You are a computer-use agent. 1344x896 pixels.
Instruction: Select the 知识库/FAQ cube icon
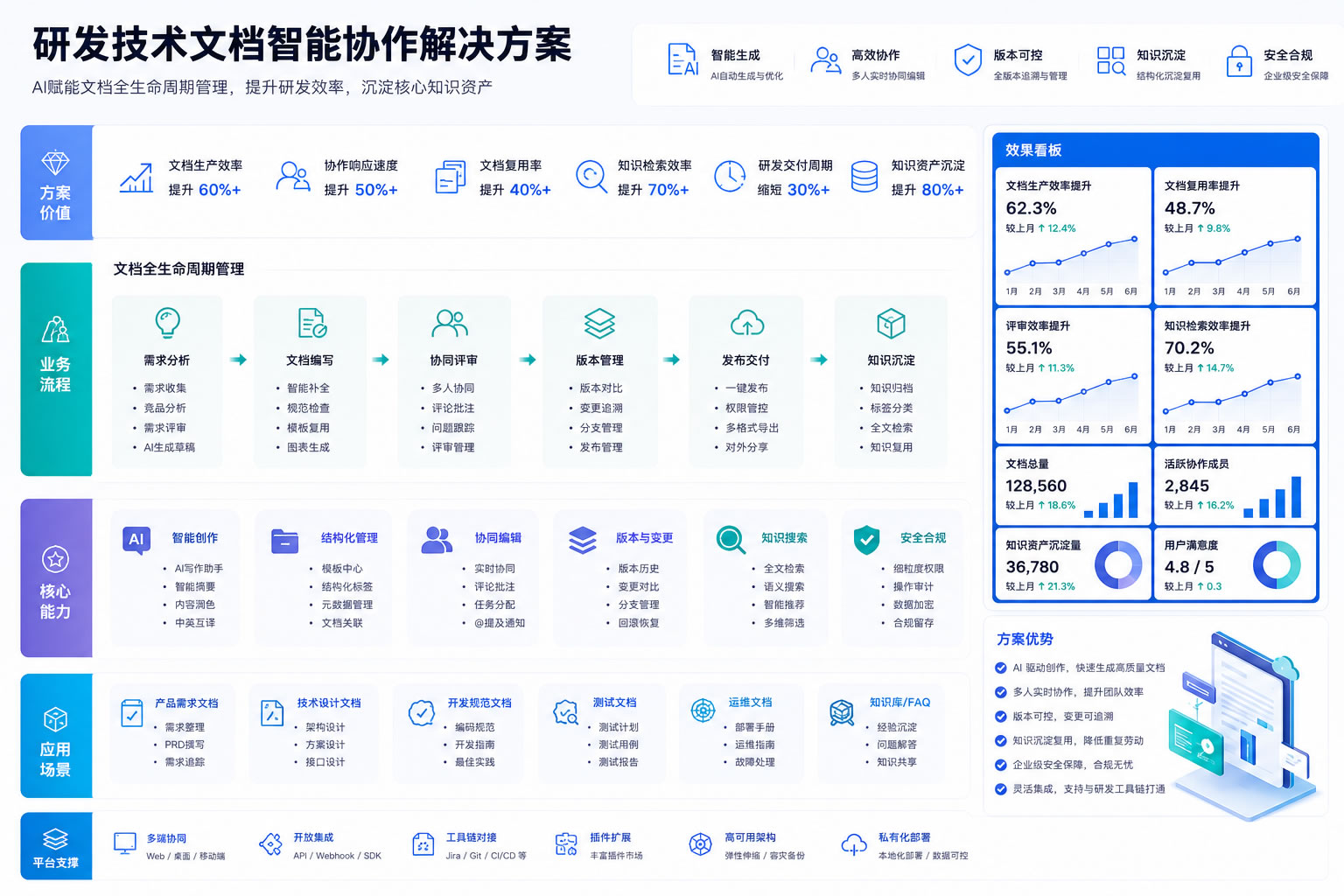842,712
